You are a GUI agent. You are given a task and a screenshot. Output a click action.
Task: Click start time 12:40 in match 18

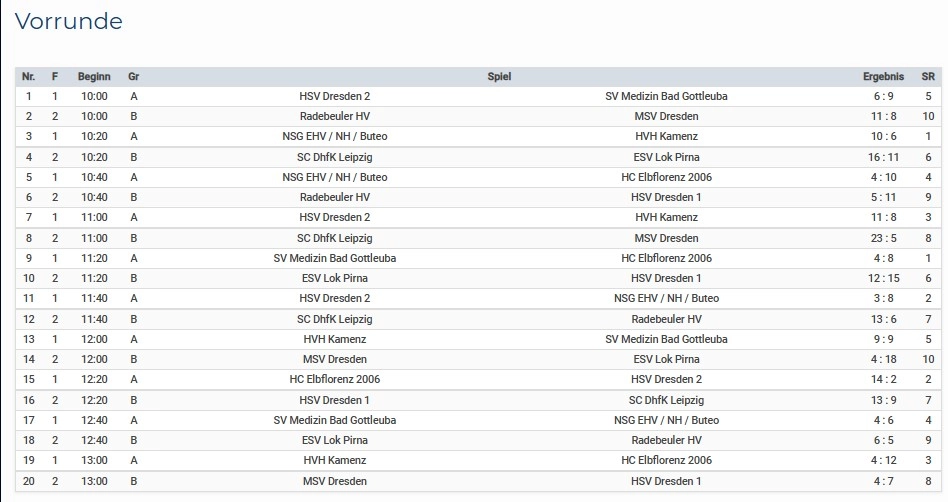tap(94, 440)
